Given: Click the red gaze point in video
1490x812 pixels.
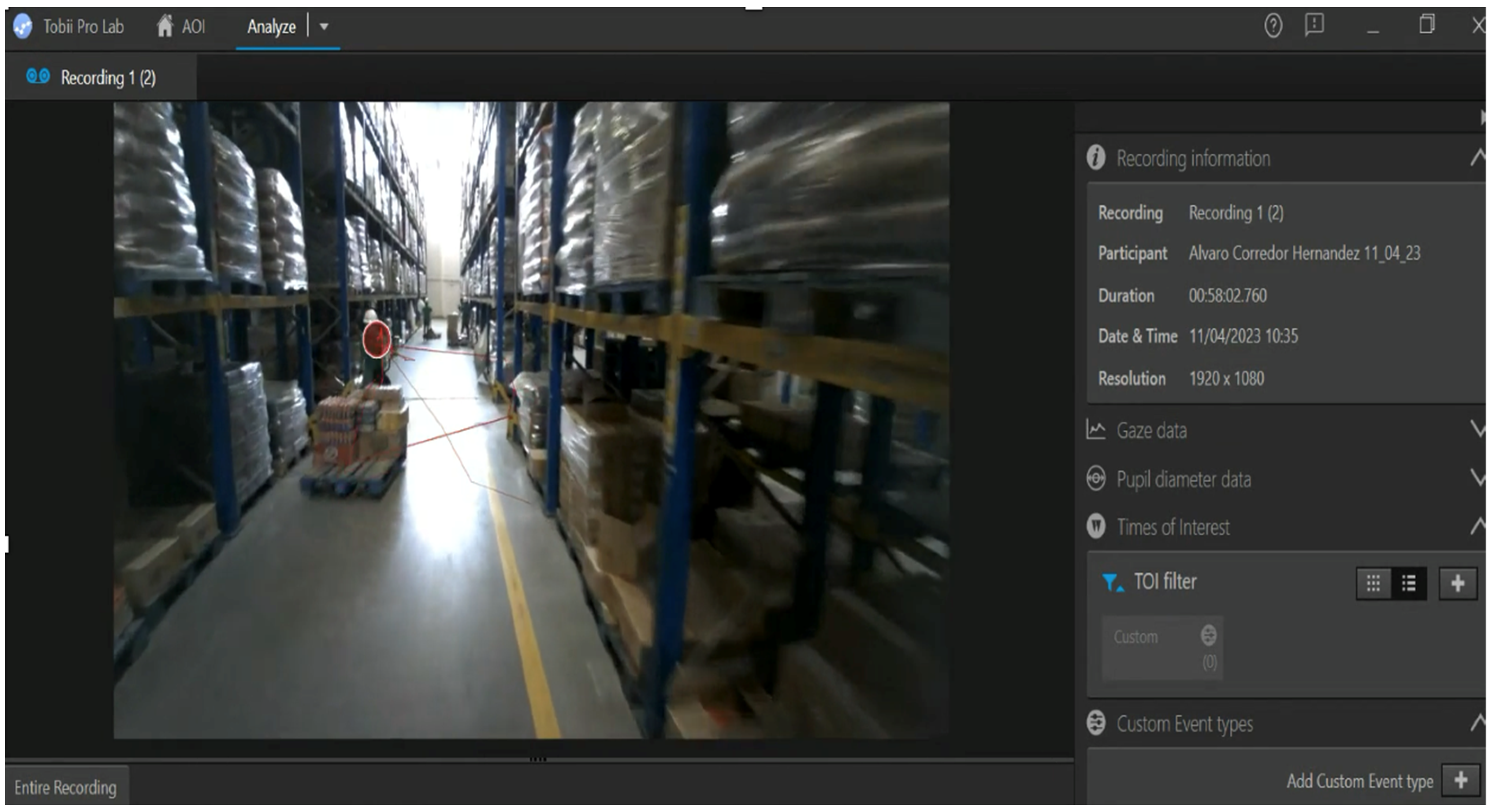Looking at the screenshot, I should coord(377,339).
